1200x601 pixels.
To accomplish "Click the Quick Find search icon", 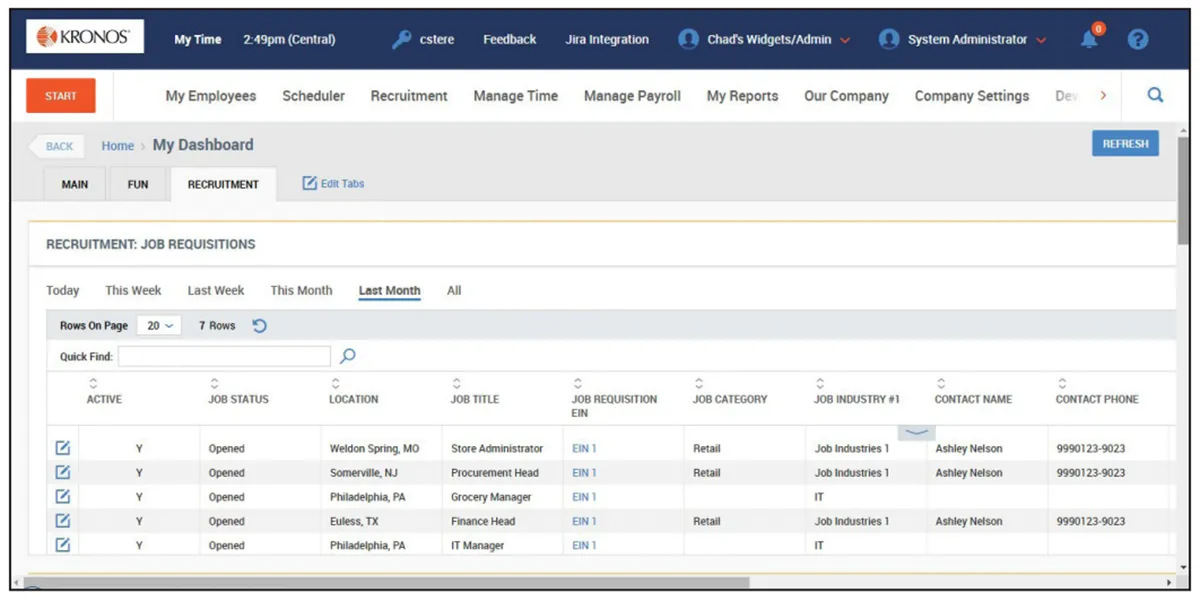I will coord(348,356).
